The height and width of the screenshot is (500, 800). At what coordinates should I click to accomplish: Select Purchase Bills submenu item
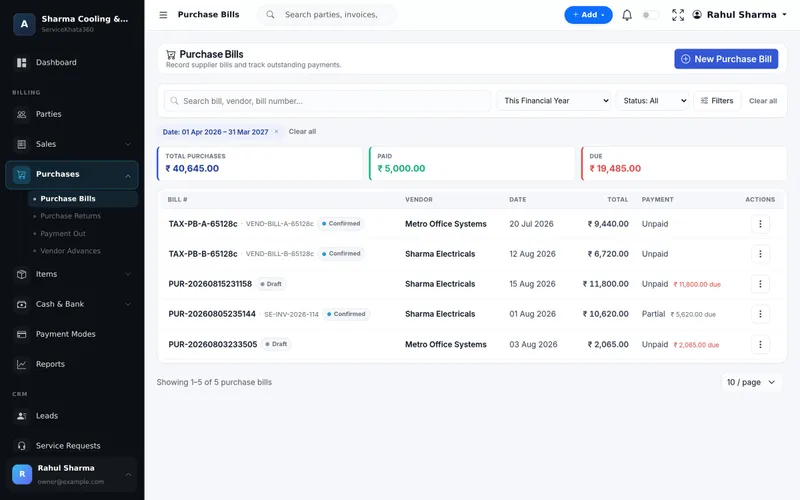tap(83, 199)
